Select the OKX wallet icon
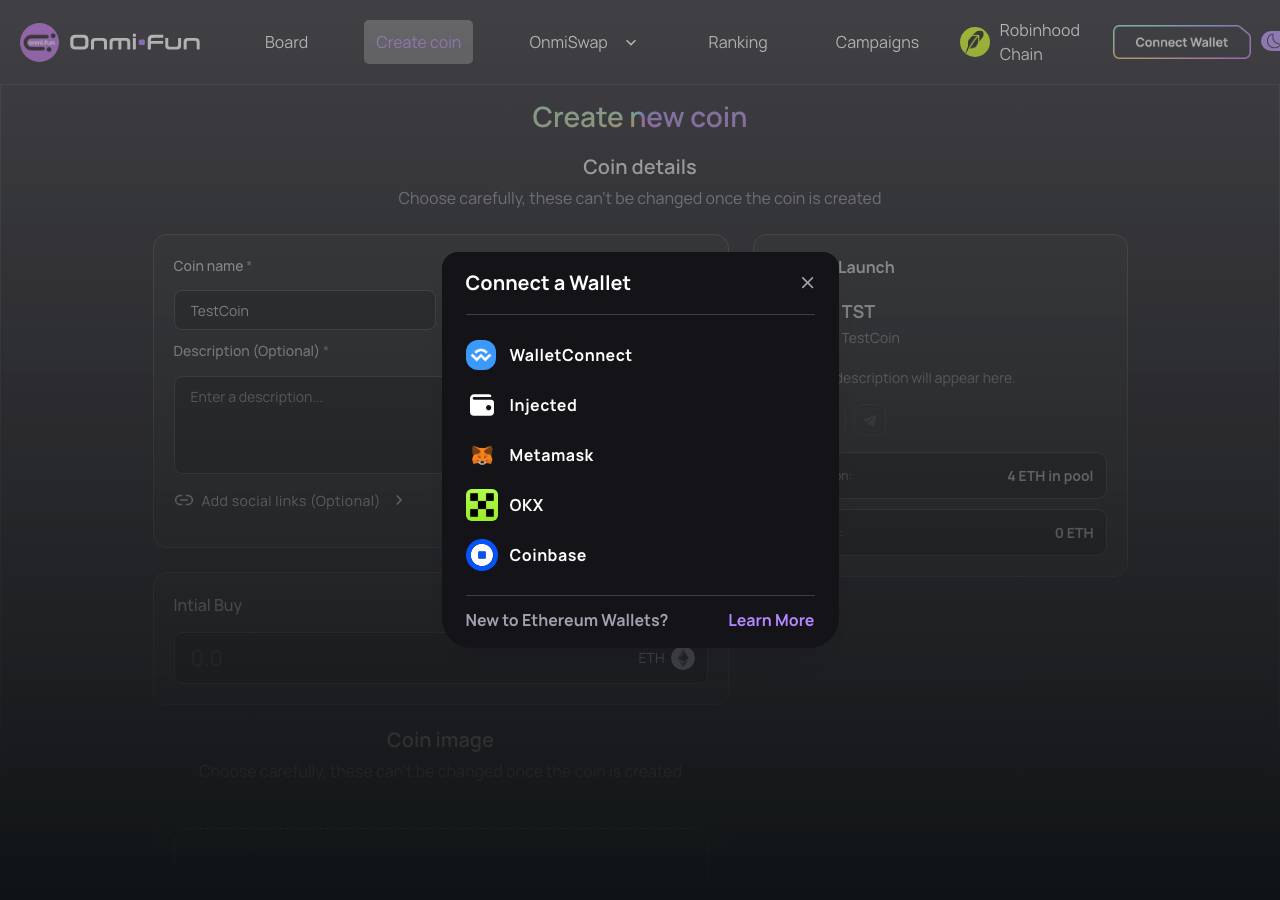 [x=481, y=505]
